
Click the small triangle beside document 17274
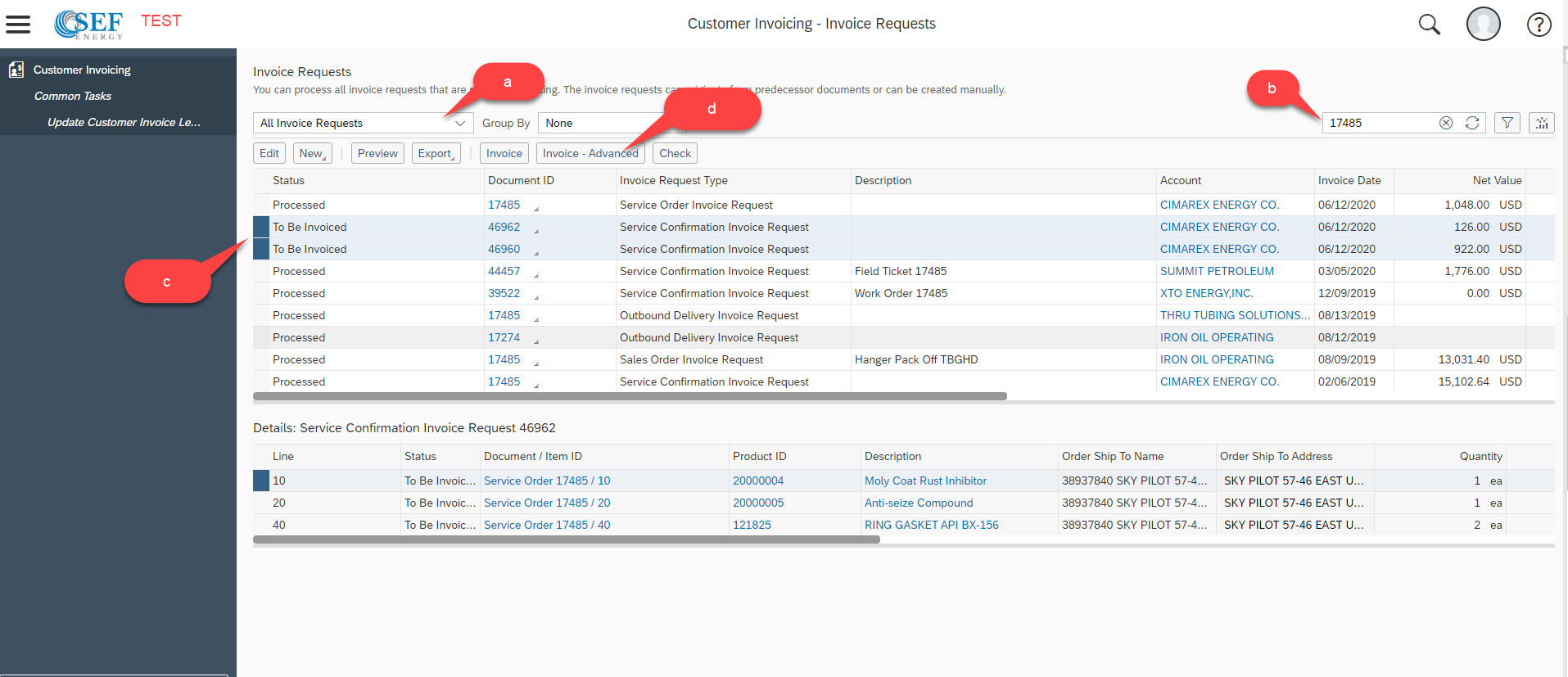pos(536,341)
